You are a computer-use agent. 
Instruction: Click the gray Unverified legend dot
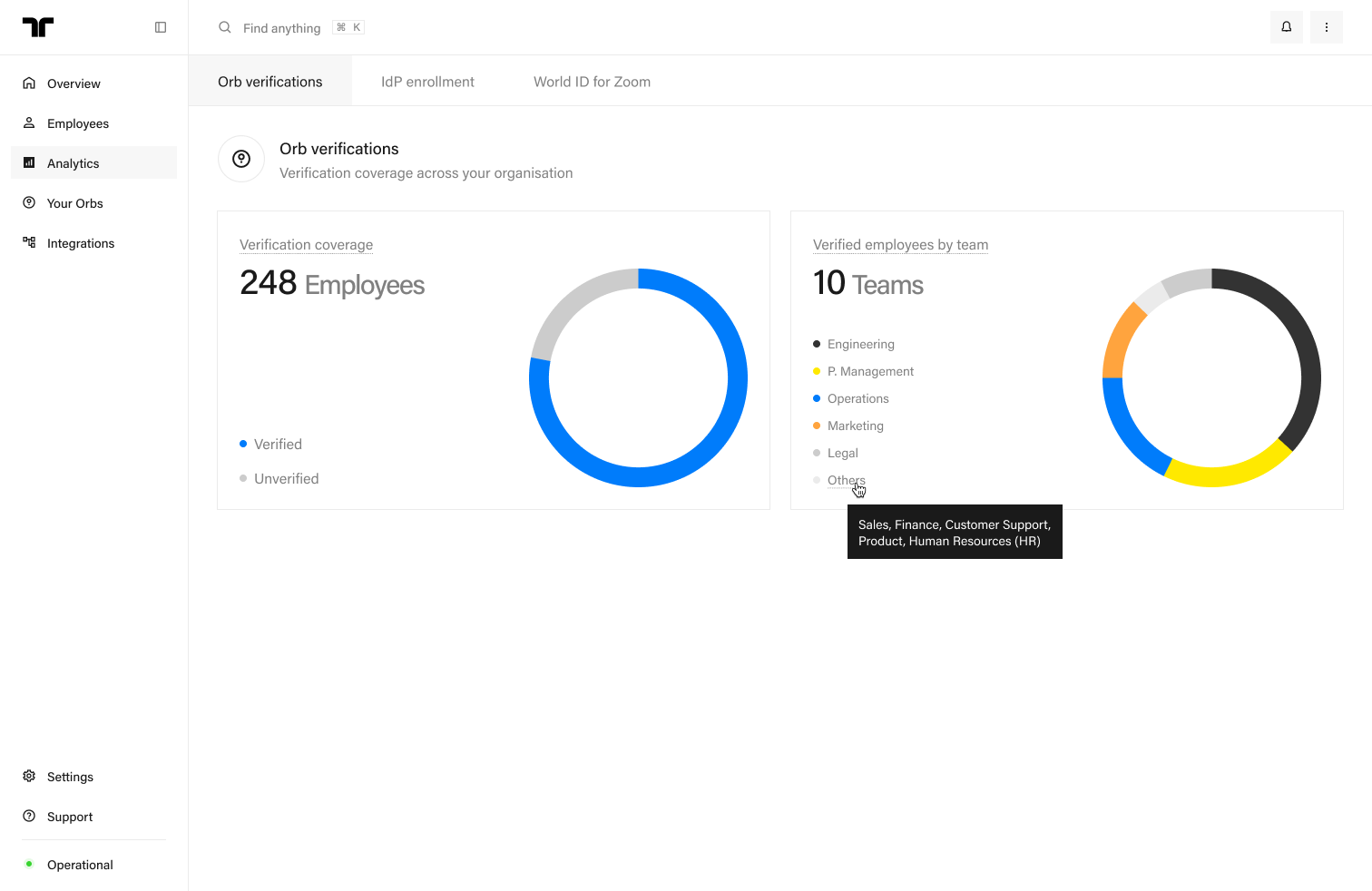pyautogui.click(x=243, y=478)
